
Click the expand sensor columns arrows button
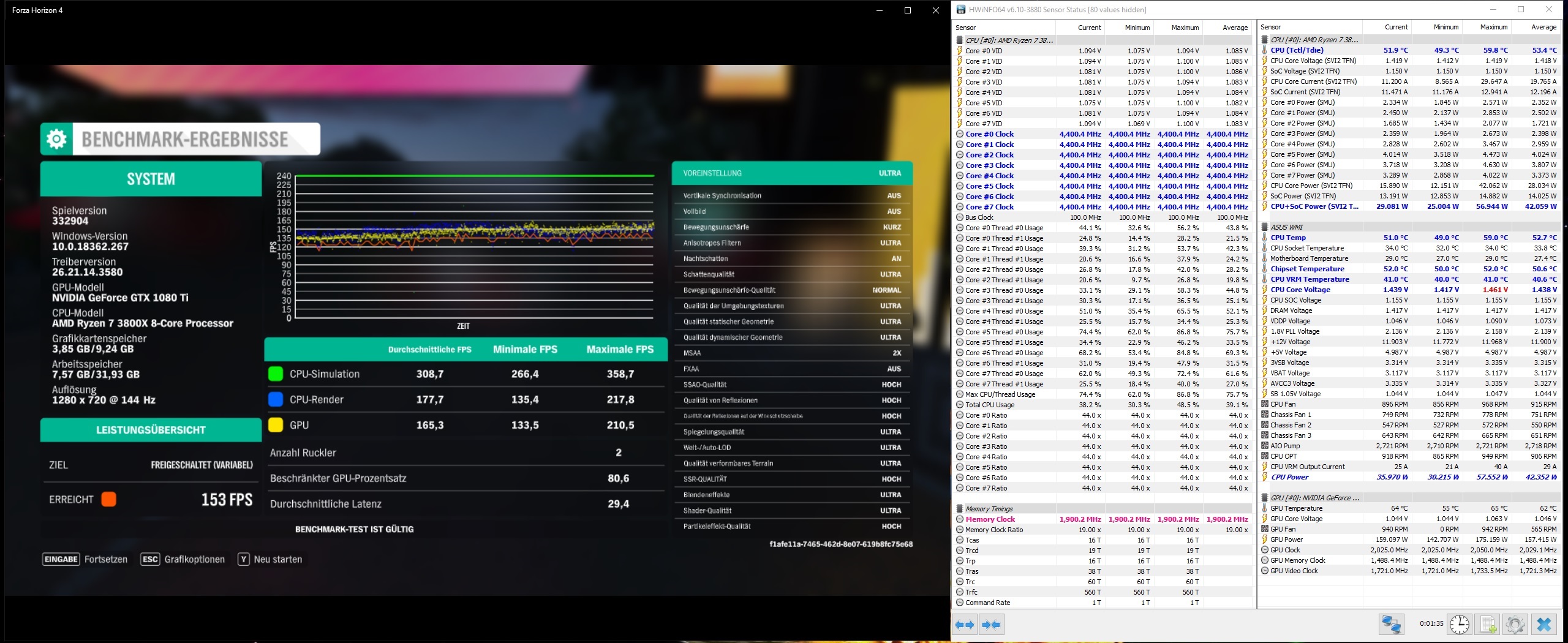[x=965, y=625]
